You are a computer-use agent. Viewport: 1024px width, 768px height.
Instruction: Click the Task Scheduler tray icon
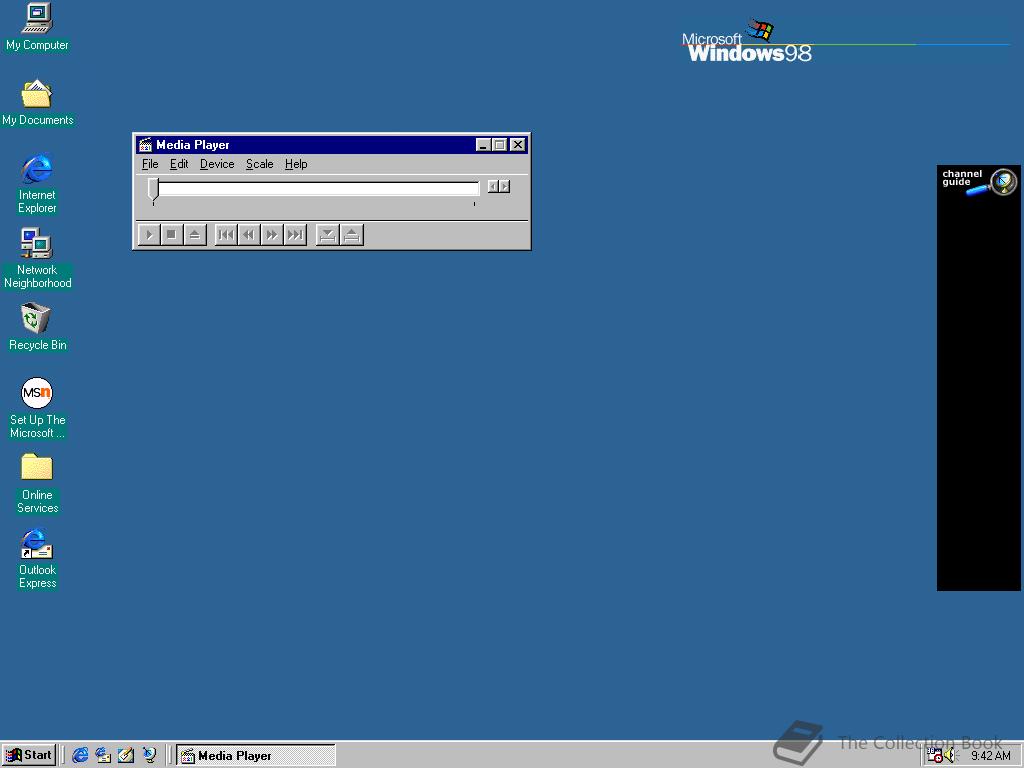(x=935, y=756)
